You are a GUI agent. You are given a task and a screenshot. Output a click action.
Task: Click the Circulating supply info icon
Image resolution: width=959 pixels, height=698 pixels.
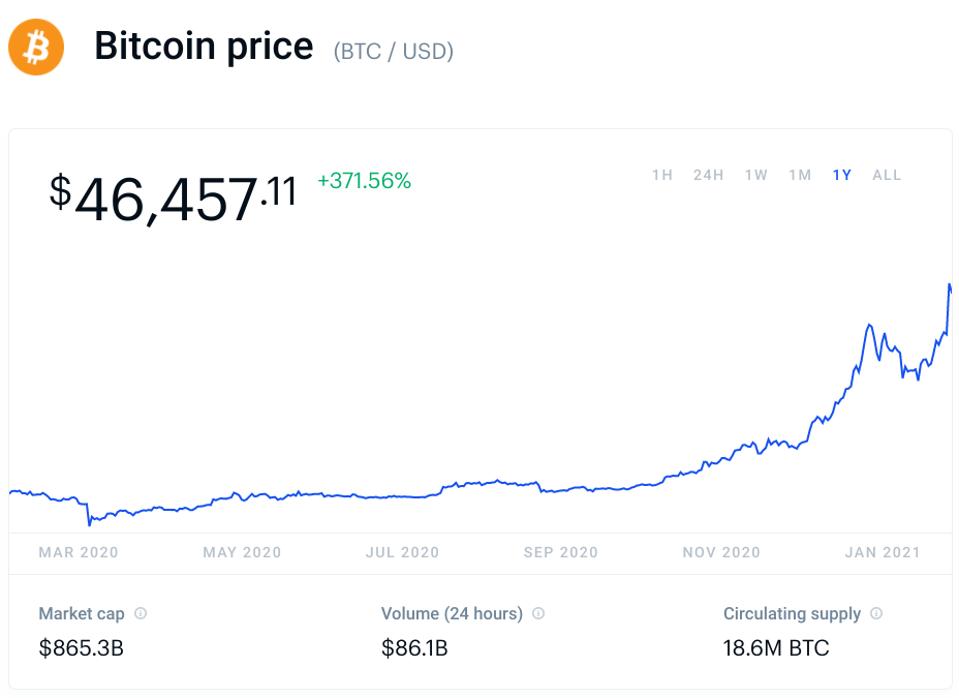coord(876,614)
